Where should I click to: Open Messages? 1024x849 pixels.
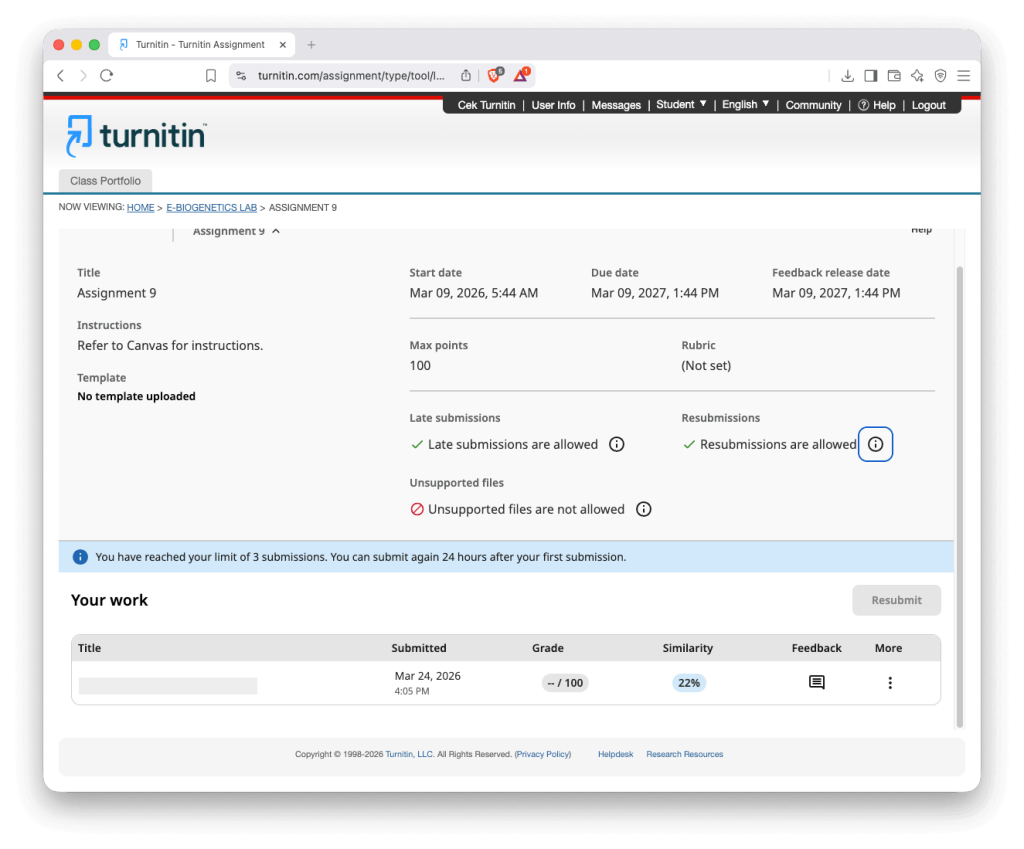[616, 105]
